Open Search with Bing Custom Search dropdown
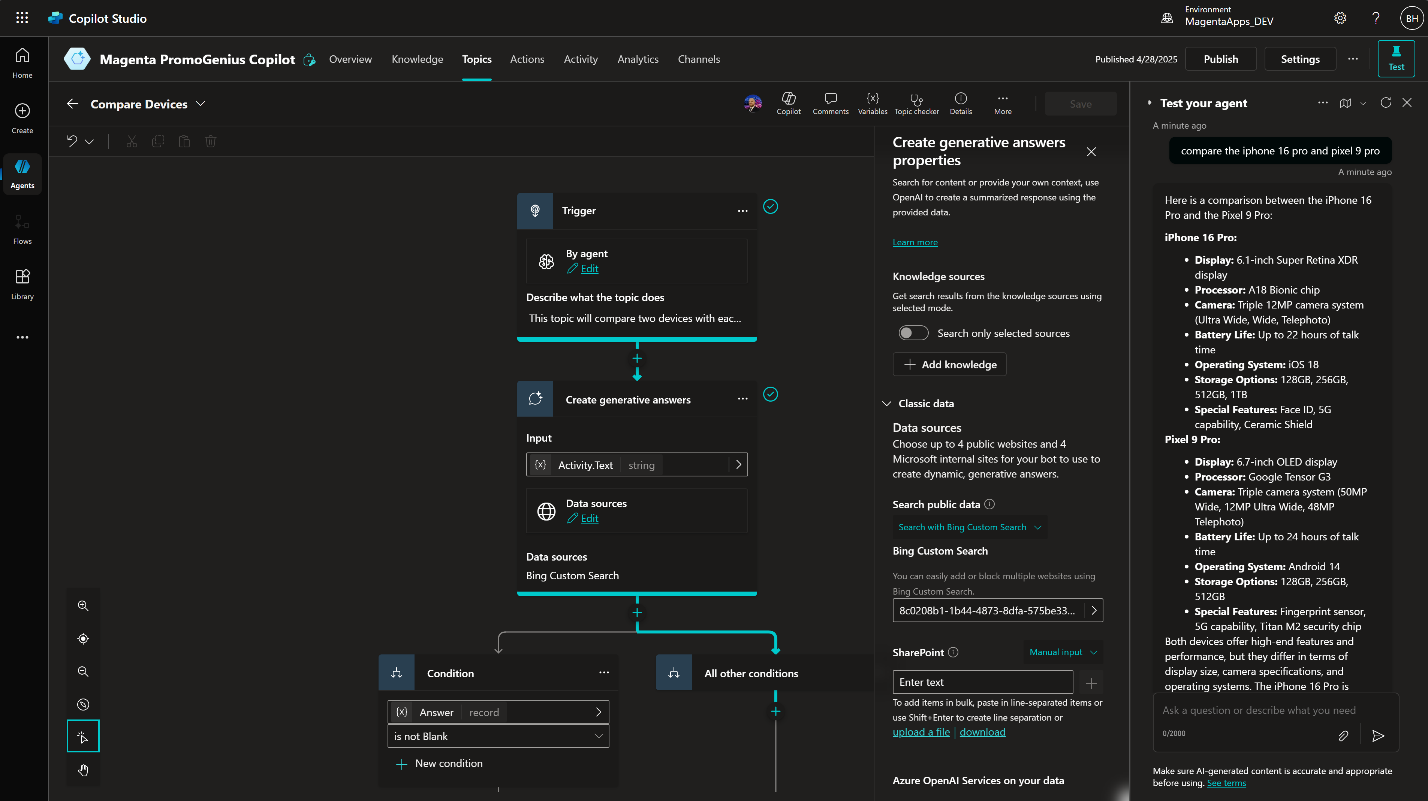Image resolution: width=1428 pixels, height=801 pixels. (970, 527)
